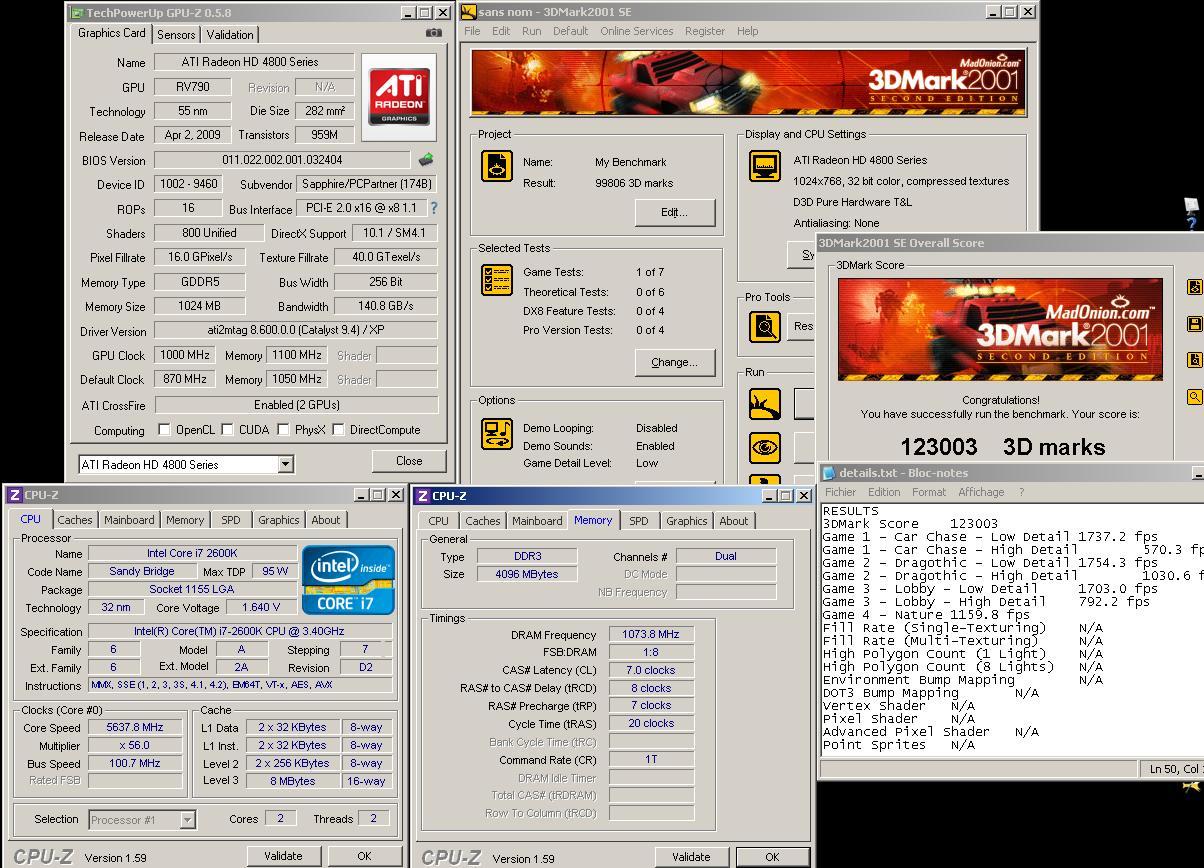Screen dimensions: 1204x868
Task: Click the BIOS save chip icon in GPU-Z
Action: point(426,160)
